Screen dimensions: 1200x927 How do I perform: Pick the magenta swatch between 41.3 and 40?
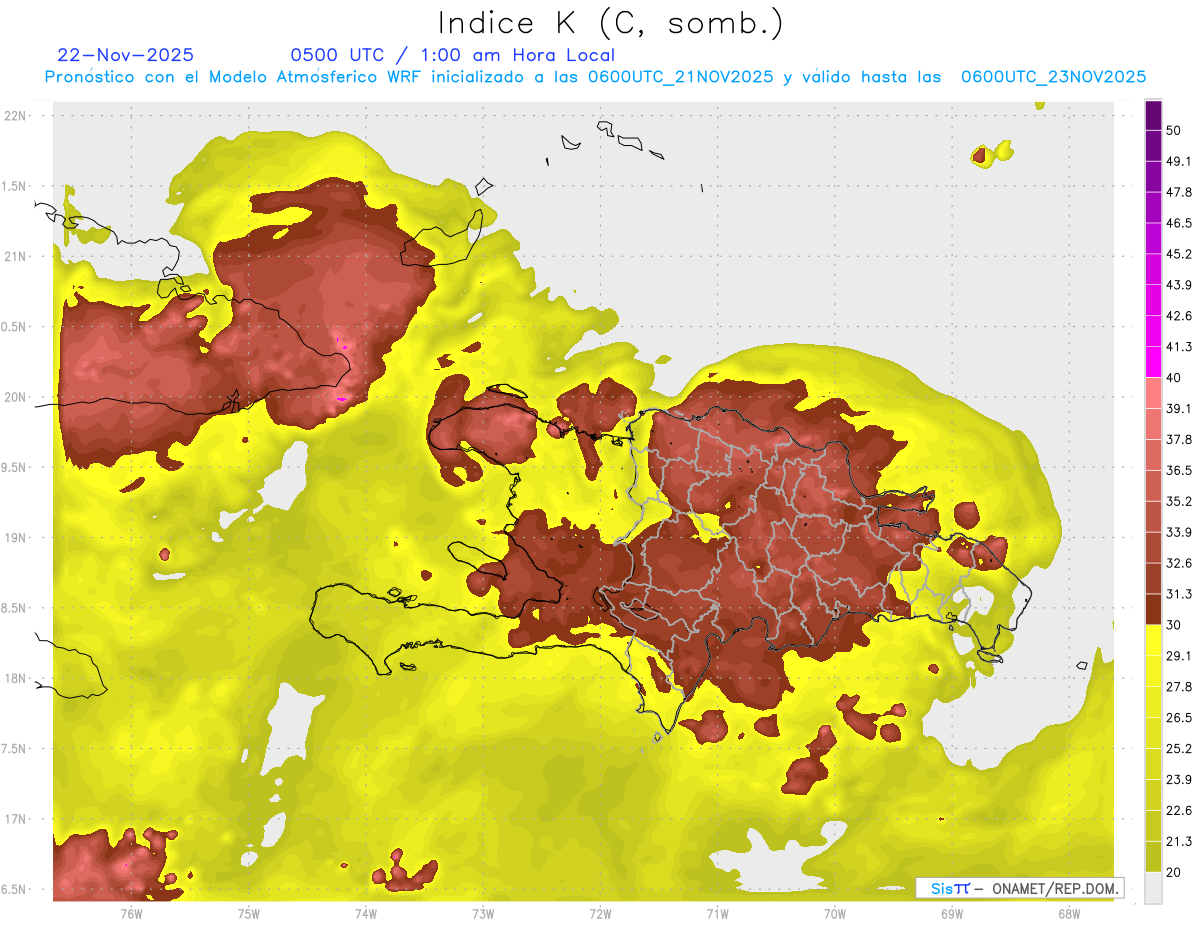[1153, 362]
